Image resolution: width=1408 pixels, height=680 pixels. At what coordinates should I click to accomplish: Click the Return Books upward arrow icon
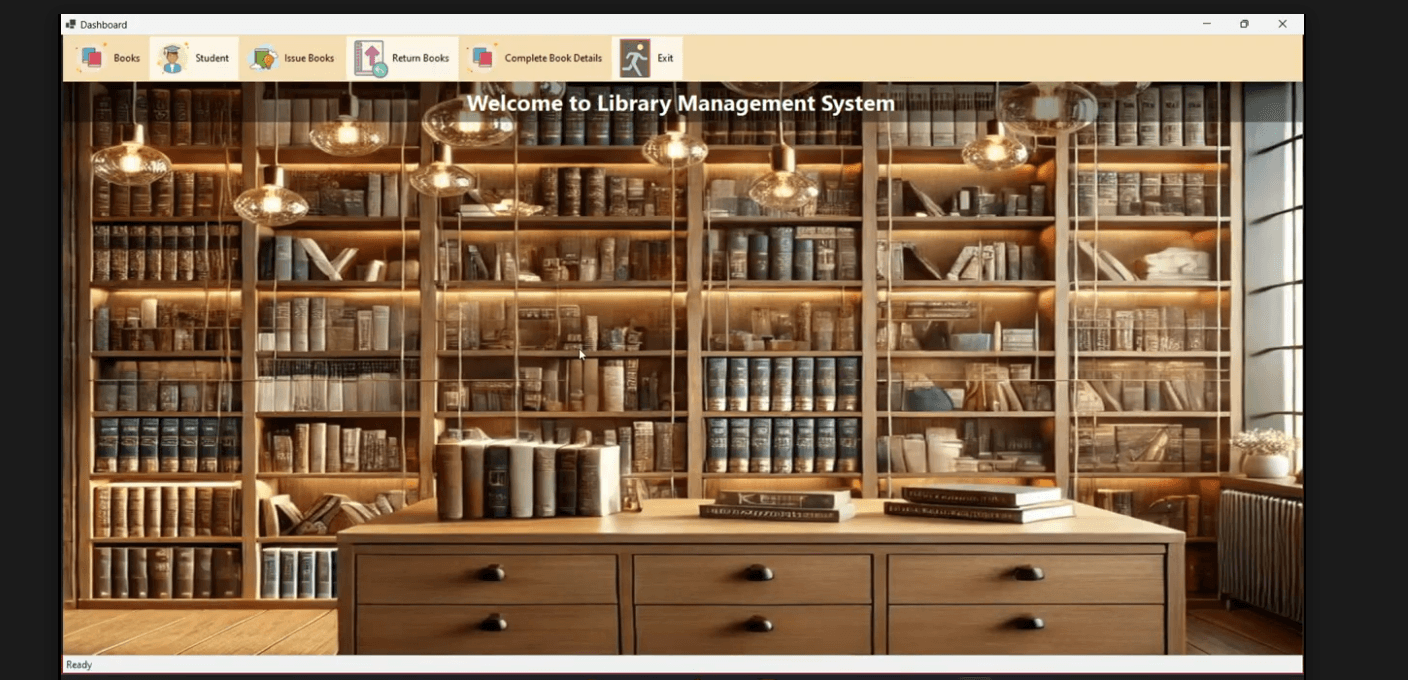pos(370,58)
